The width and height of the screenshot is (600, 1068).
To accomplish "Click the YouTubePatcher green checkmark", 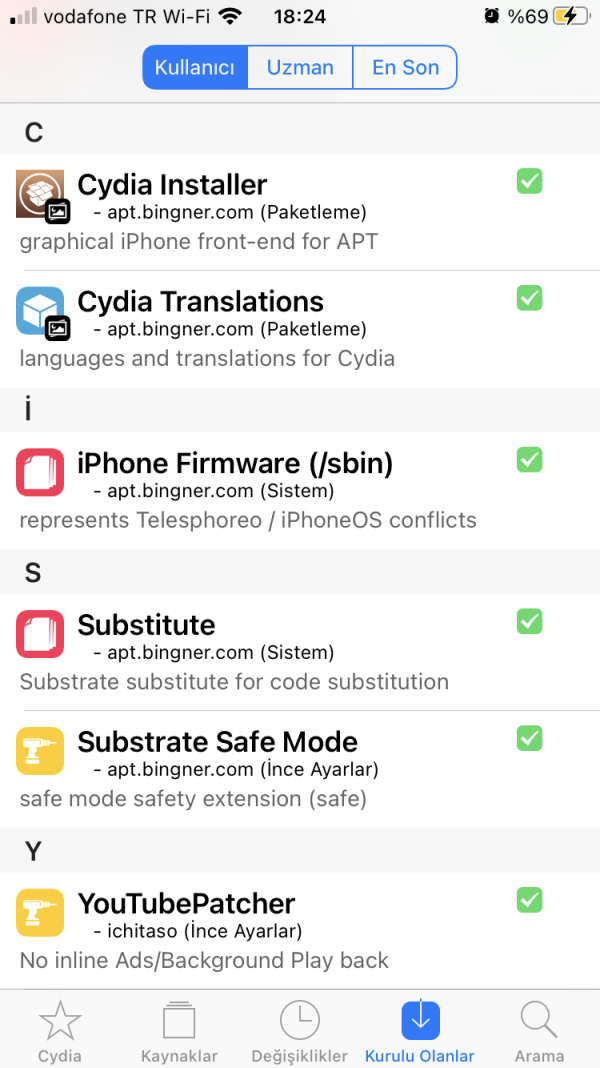I will click(x=529, y=900).
